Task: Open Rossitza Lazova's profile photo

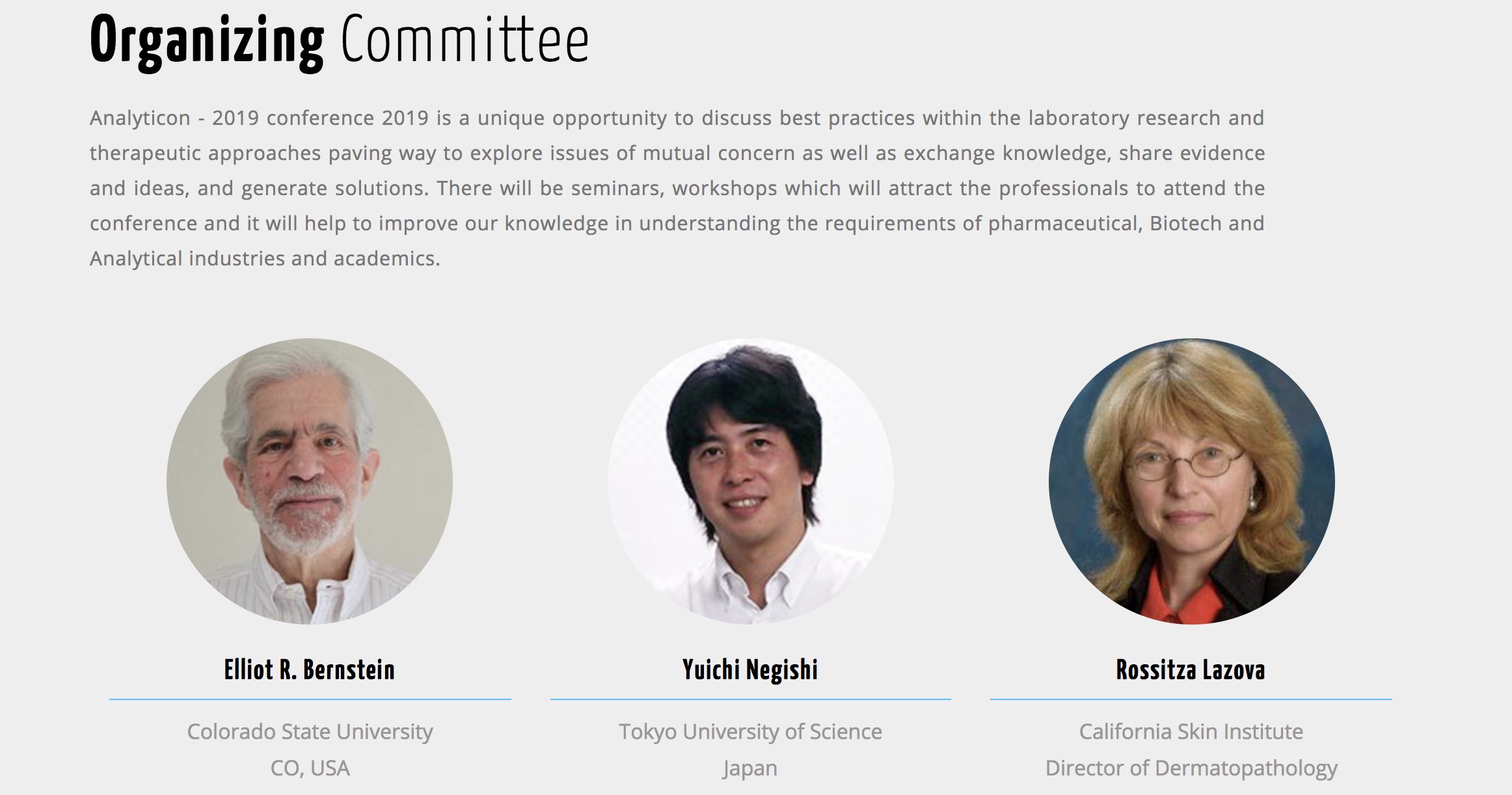Action: pyautogui.click(x=1191, y=481)
